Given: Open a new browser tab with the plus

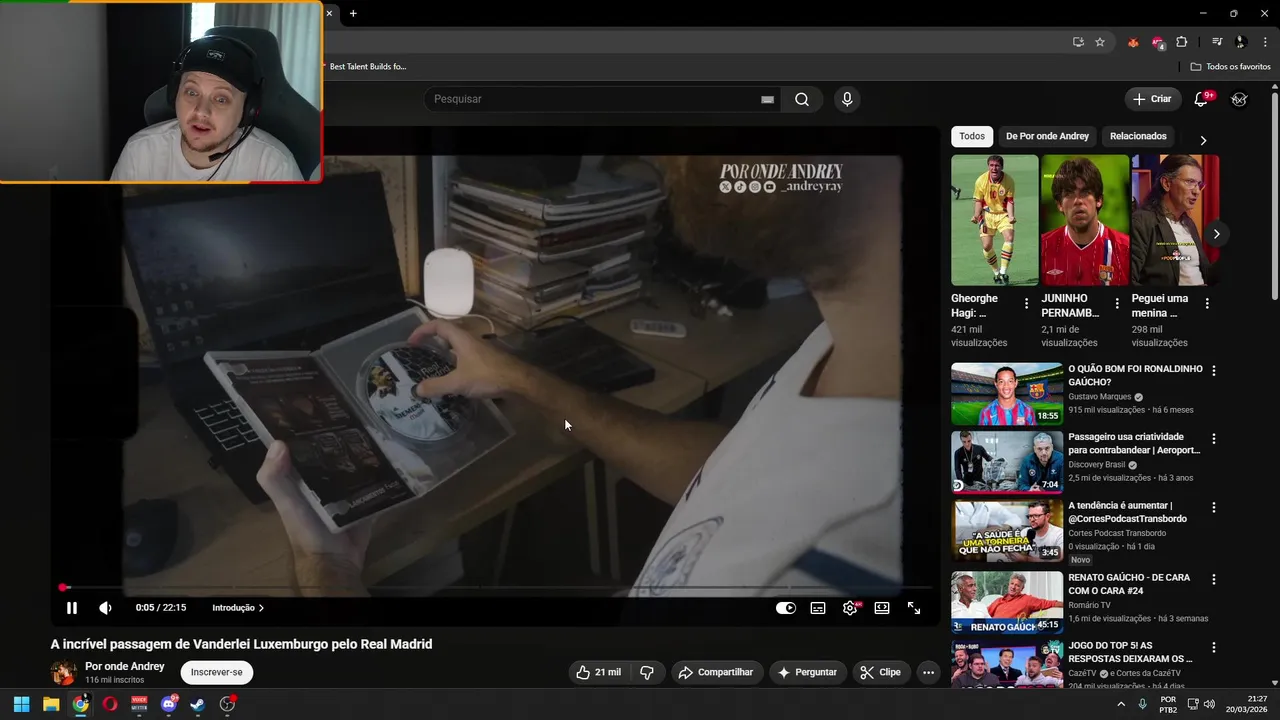Looking at the screenshot, I should point(353,13).
